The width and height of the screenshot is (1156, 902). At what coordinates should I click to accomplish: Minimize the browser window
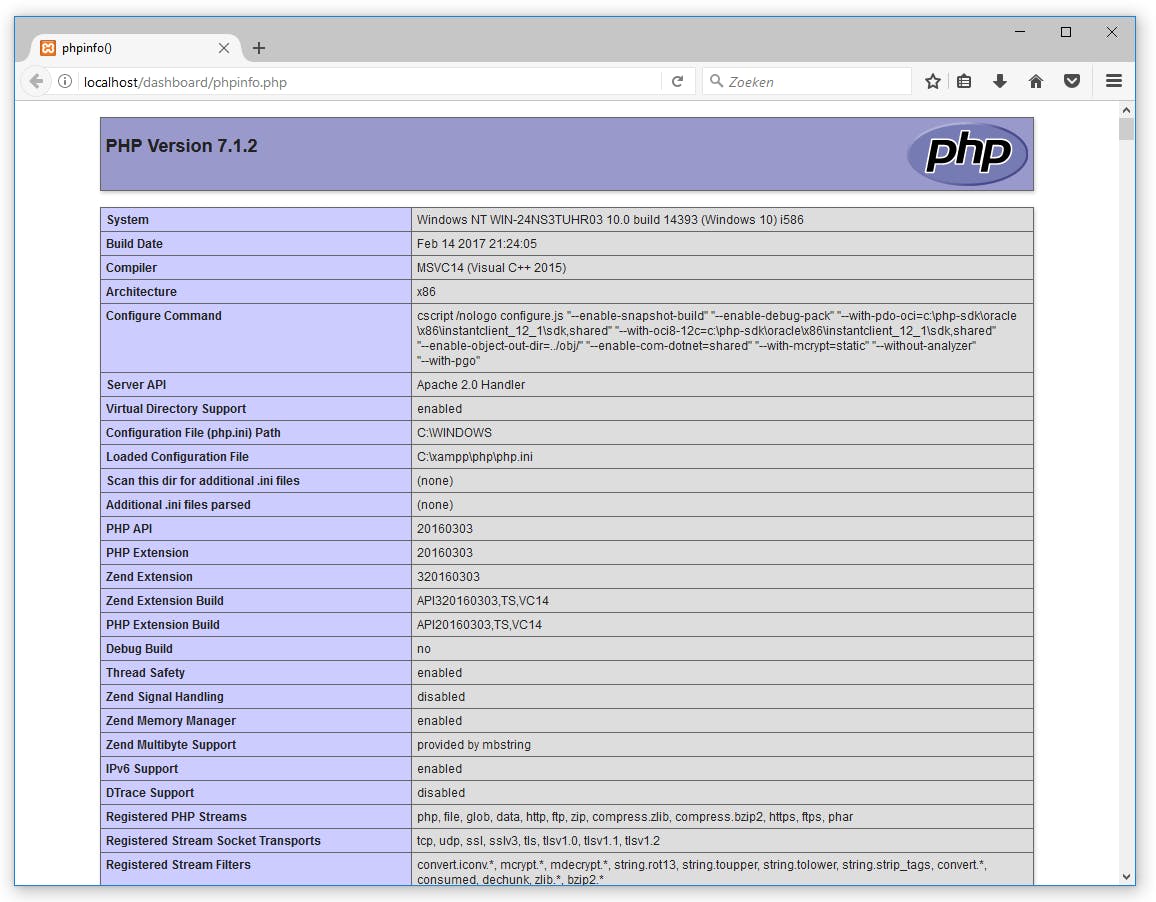click(x=1020, y=32)
